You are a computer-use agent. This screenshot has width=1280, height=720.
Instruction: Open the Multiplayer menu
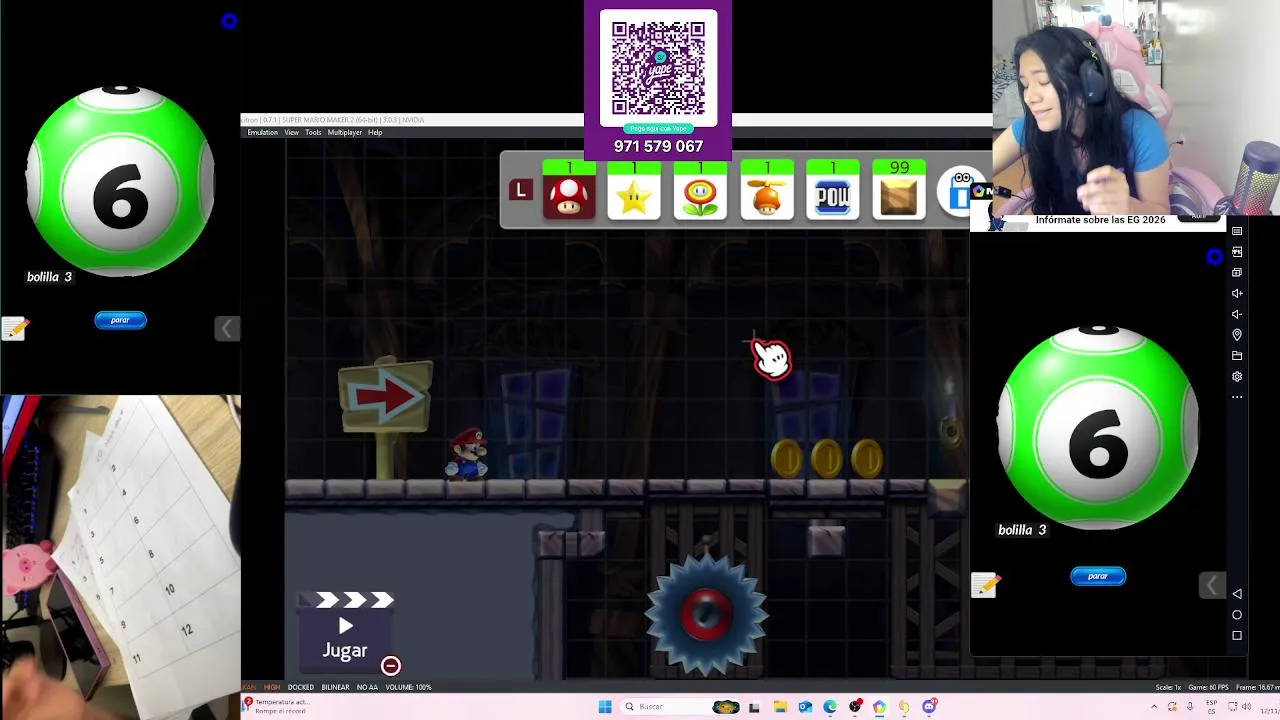click(x=345, y=132)
